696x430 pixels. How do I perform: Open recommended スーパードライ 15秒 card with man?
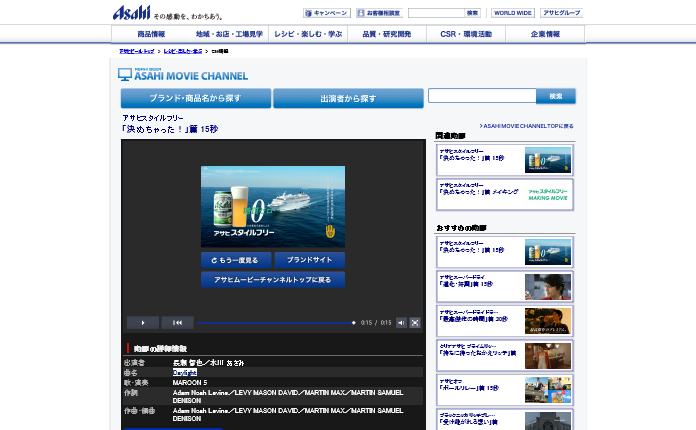coord(505,287)
